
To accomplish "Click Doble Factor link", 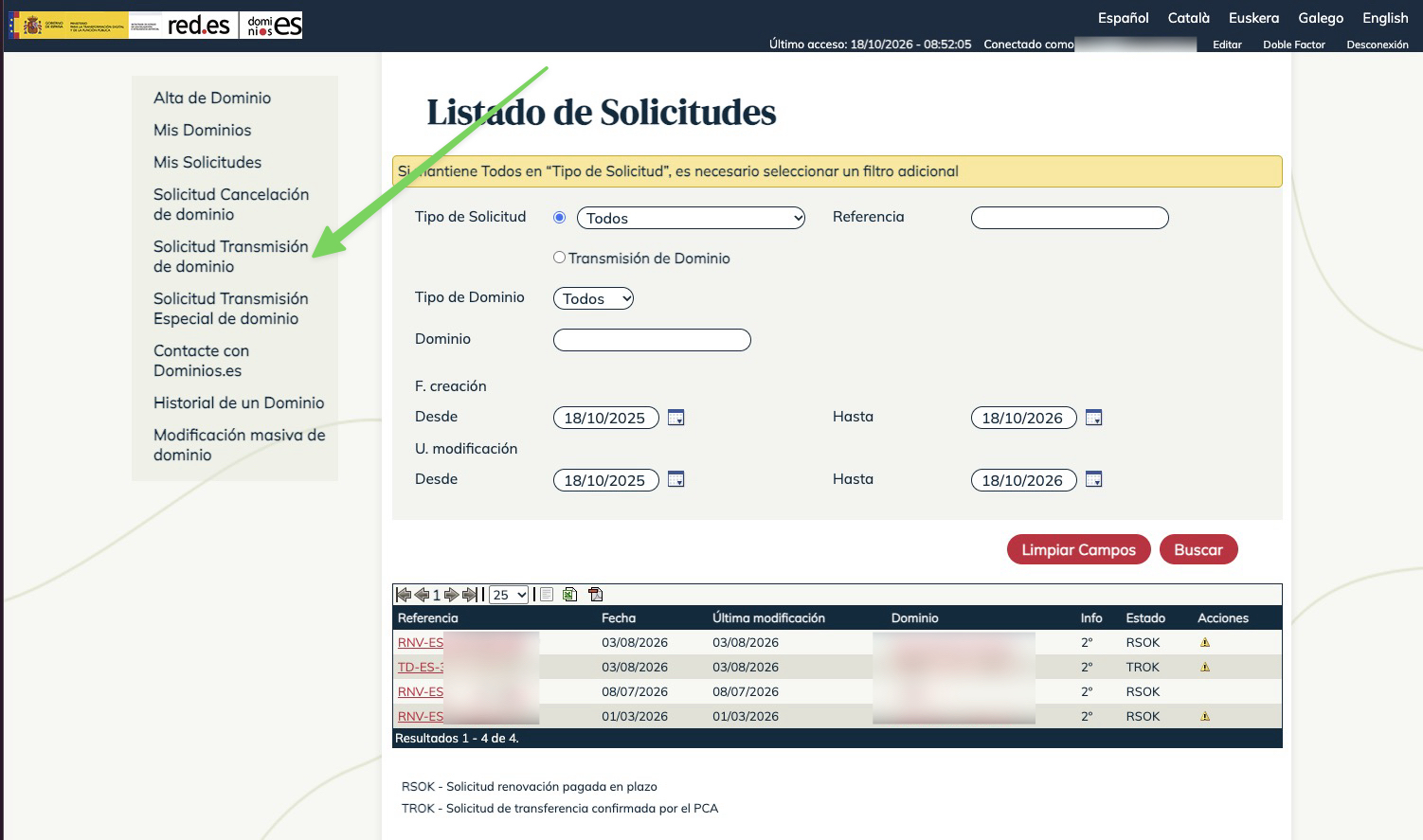I will point(1294,45).
